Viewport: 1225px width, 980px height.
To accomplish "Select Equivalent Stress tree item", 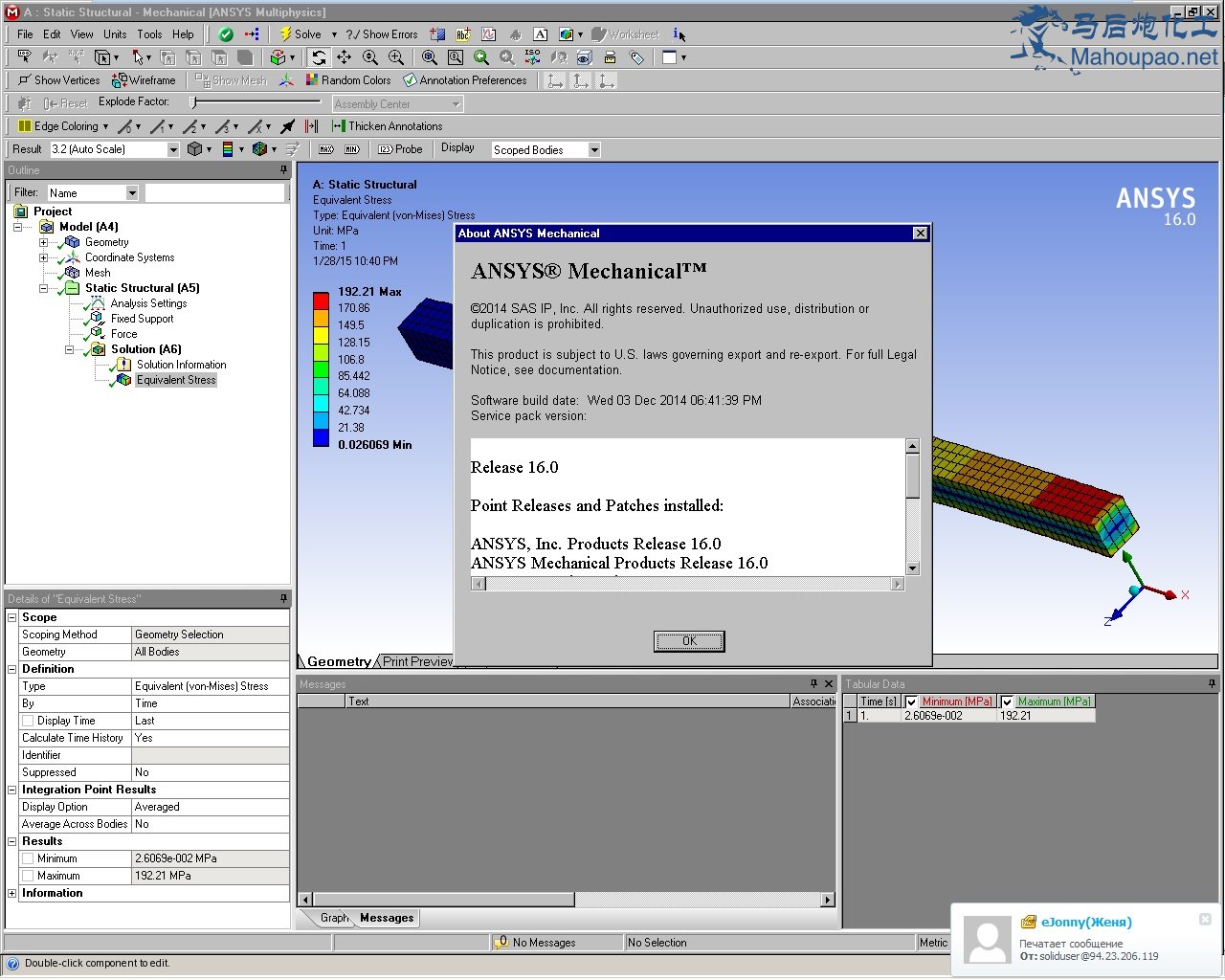I will [x=176, y=380].
